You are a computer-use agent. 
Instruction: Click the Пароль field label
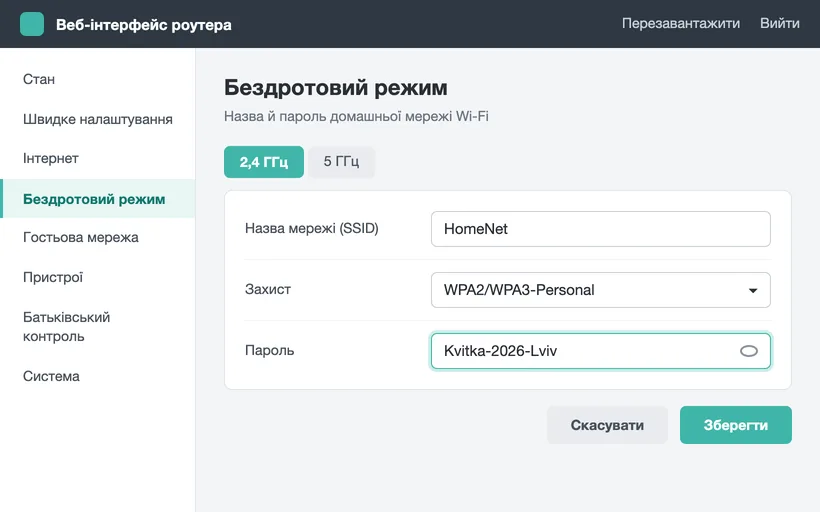coord(269,350)
